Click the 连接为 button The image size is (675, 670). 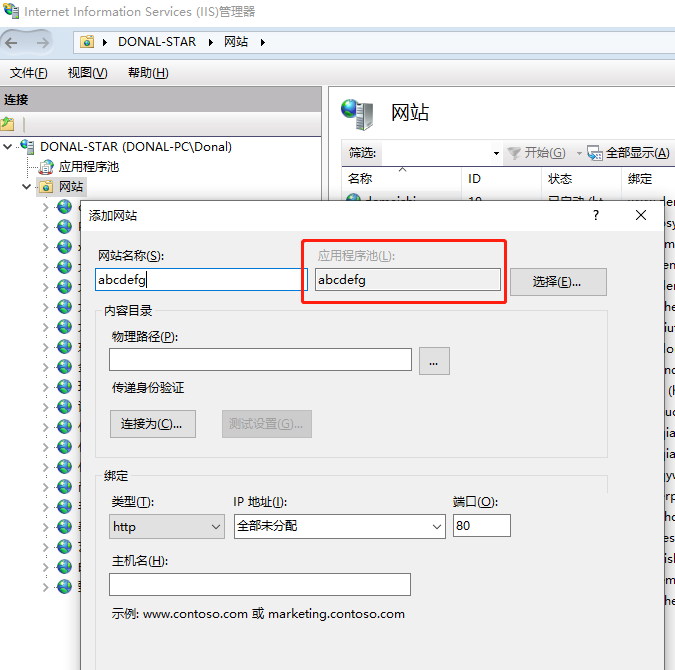click(x=152, y=424)
